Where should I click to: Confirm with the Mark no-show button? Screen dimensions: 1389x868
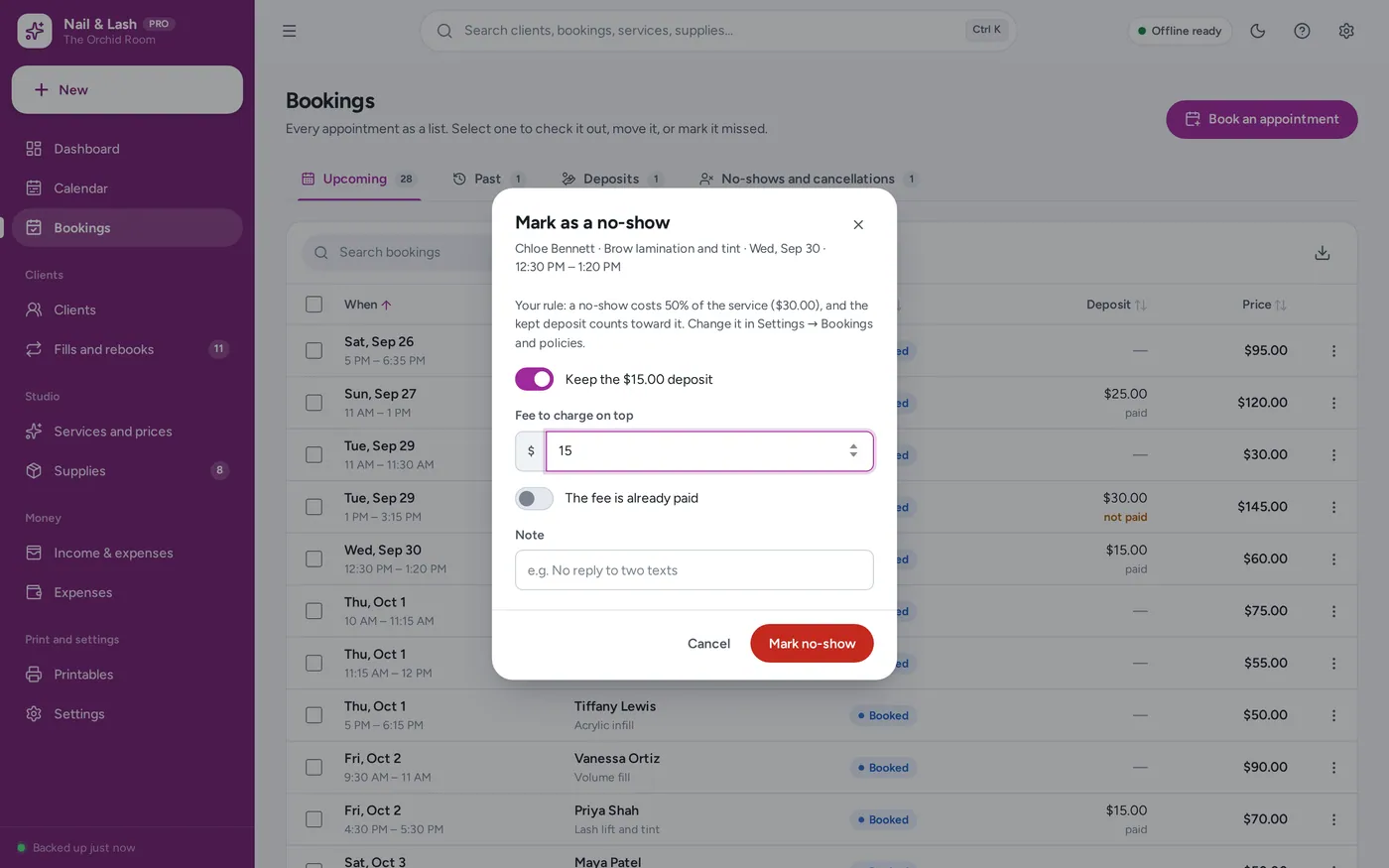click(x=812, y=644)
